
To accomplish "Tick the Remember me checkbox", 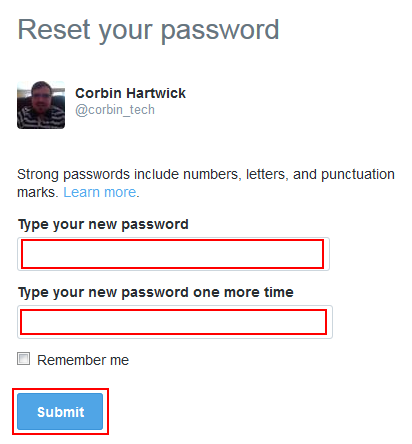I will (x=23, y=359).
